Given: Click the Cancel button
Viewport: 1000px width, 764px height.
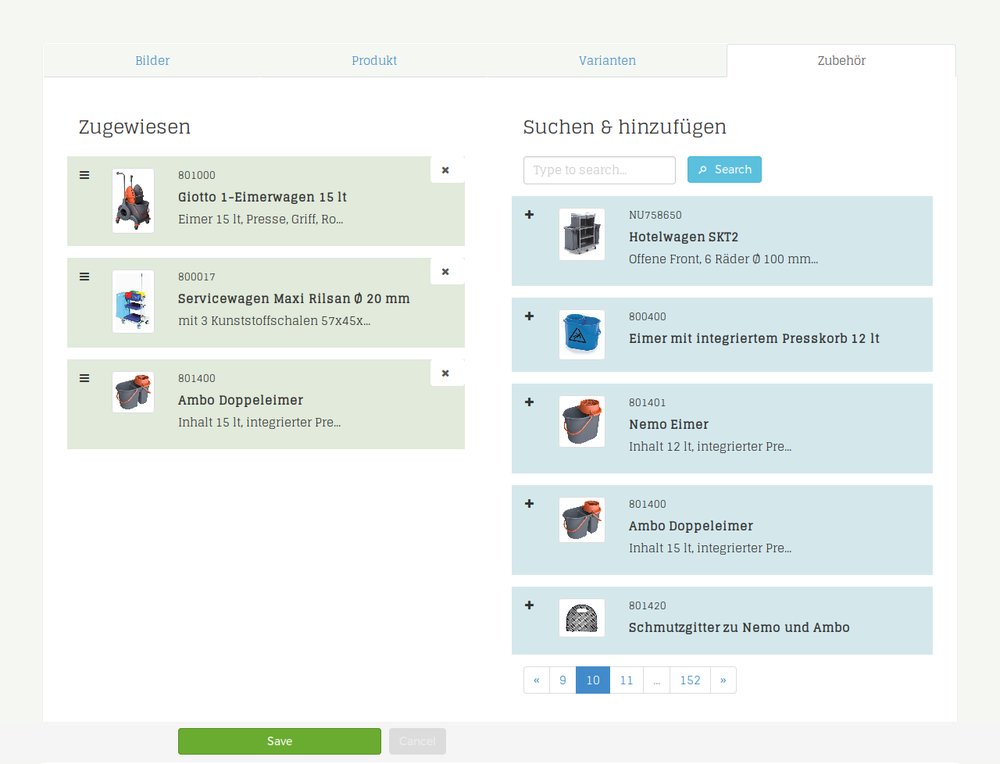Looking at the screenshot, I should pyautogui.click(x=416, y=741).
